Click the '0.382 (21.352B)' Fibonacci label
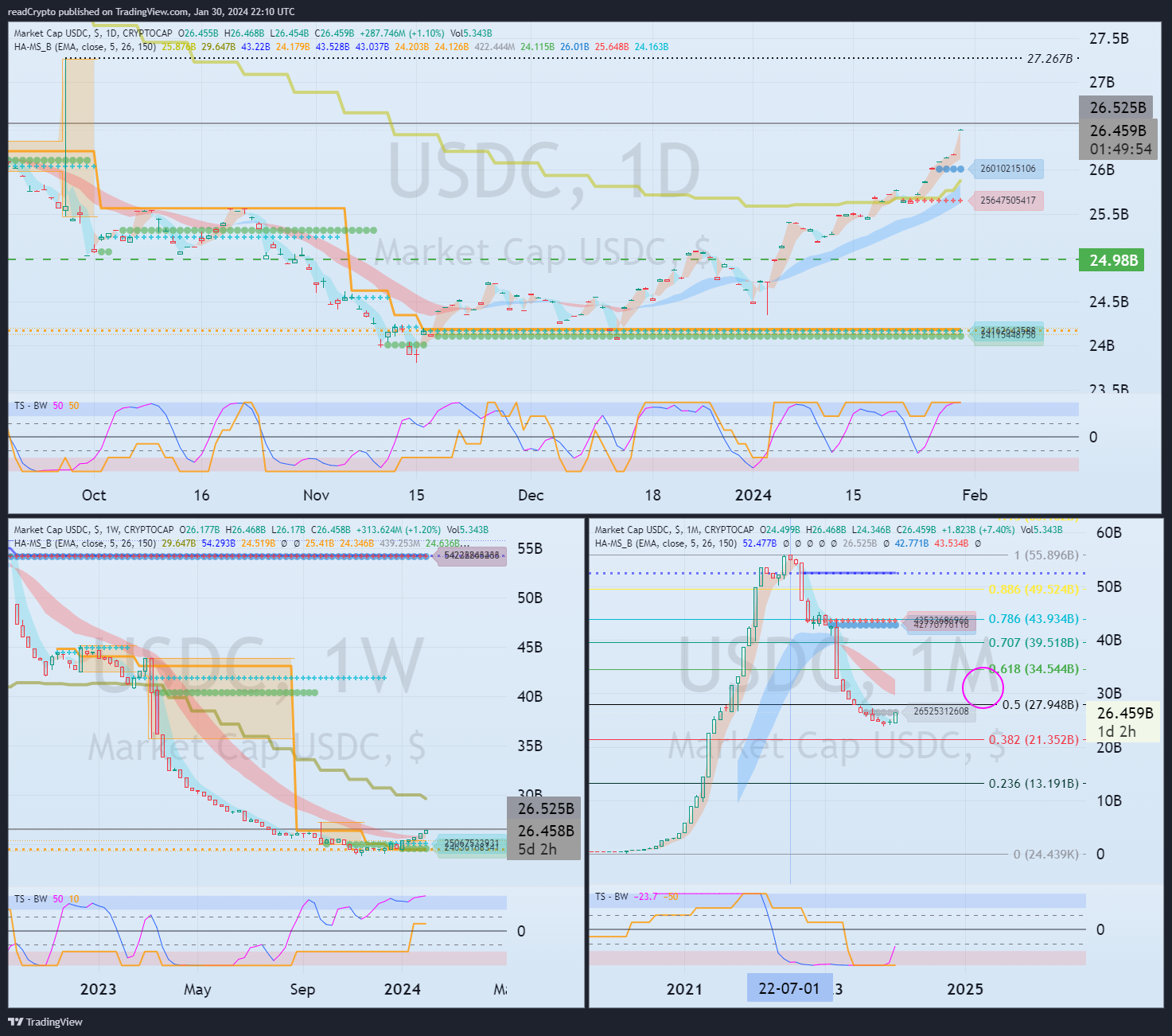 click(x=1034, y=740)
